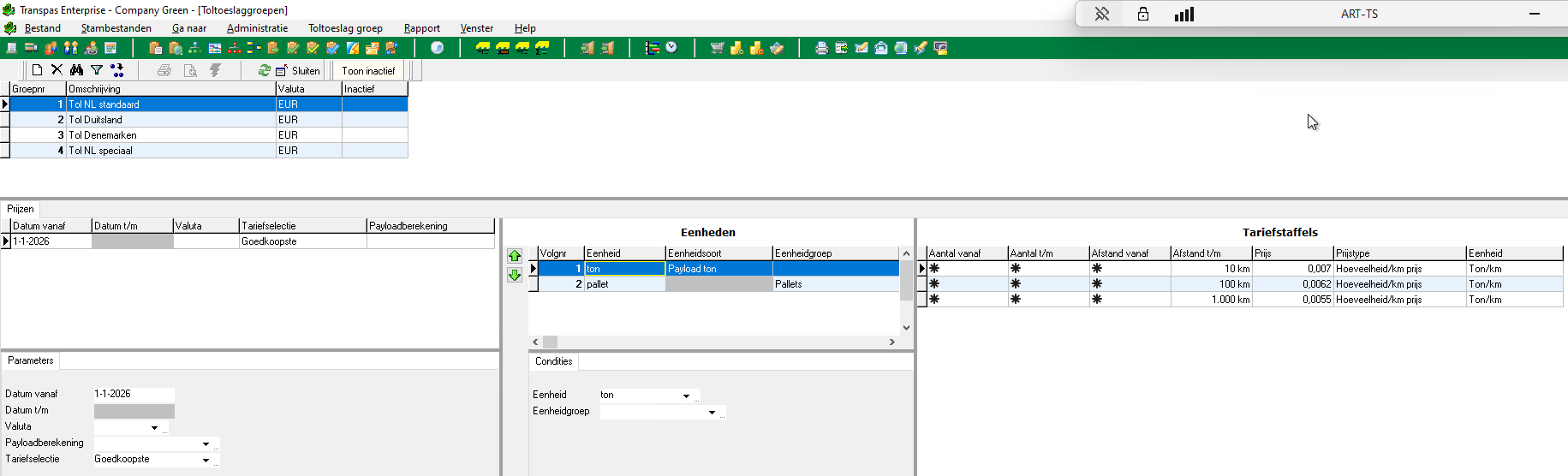This screenshot has width=1568, height=476.
Task: Delete the selected record with the X icon
Action: tap(57, 70)
